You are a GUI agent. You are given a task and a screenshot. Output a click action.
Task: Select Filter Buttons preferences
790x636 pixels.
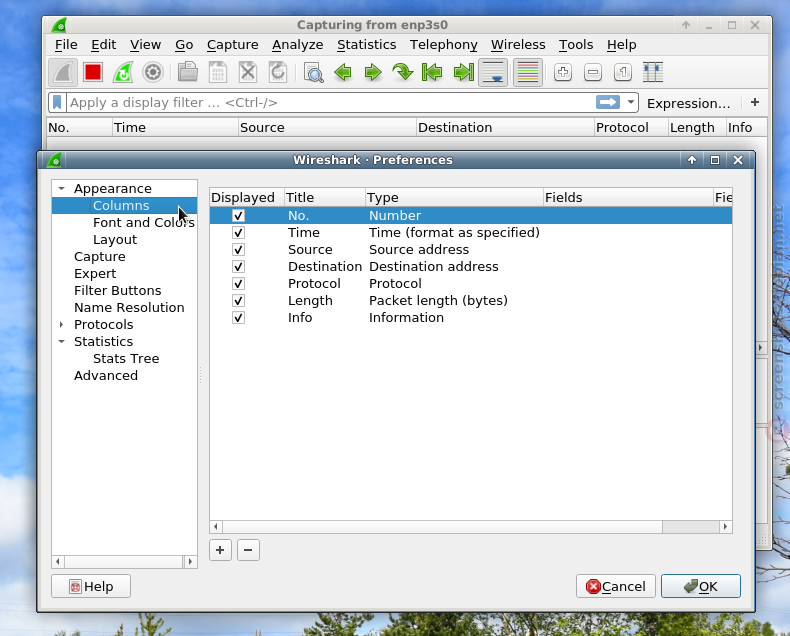(117, 291)
